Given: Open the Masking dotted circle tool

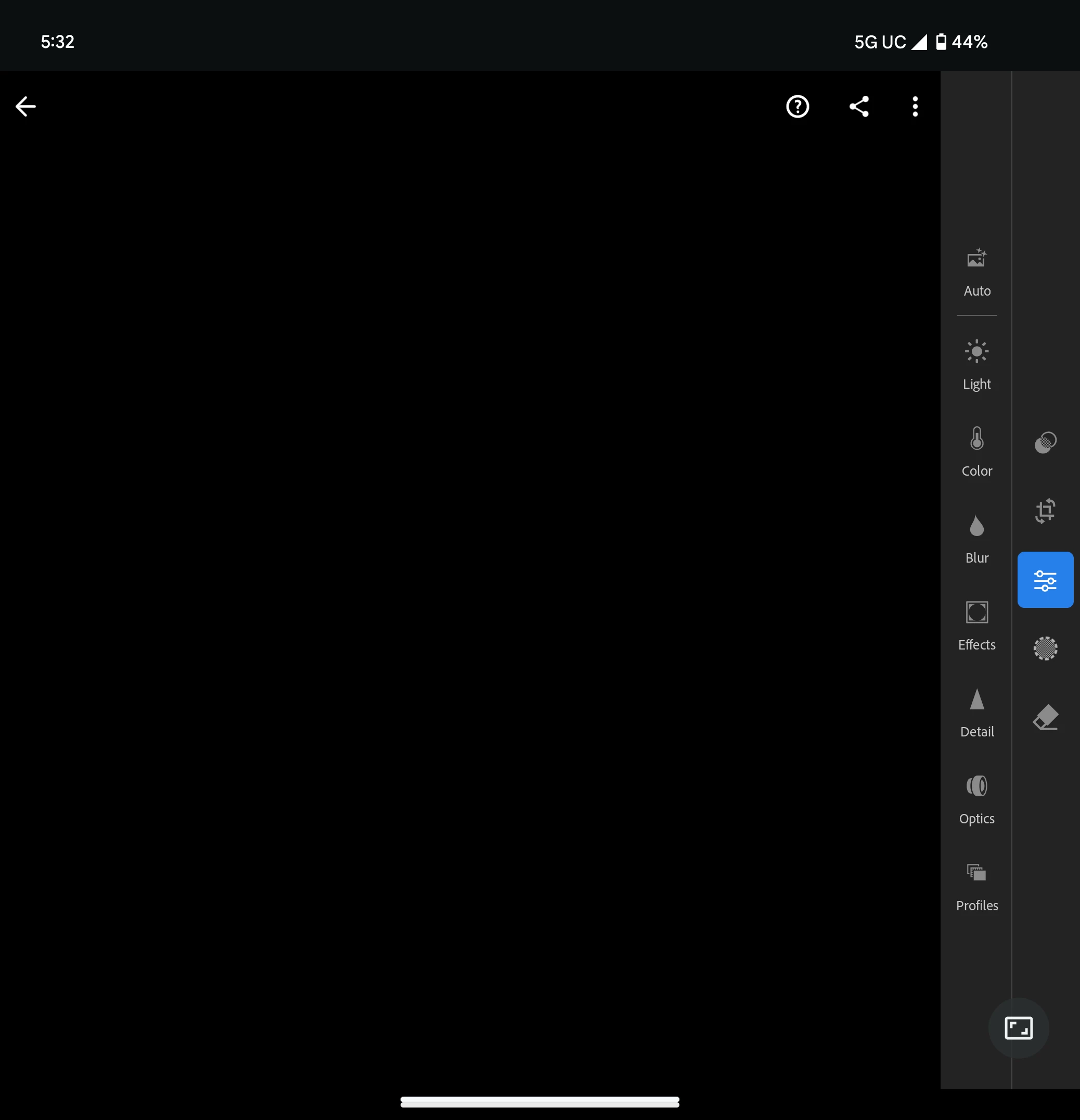Looking at the screenshot, I should click(1045, 648).
